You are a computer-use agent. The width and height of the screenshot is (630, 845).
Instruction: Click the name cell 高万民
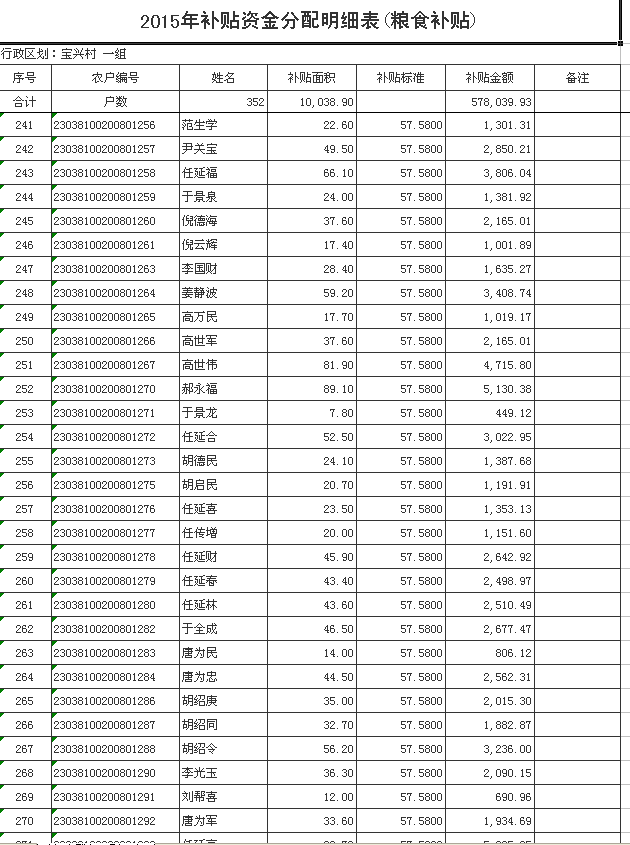[223, 317]
